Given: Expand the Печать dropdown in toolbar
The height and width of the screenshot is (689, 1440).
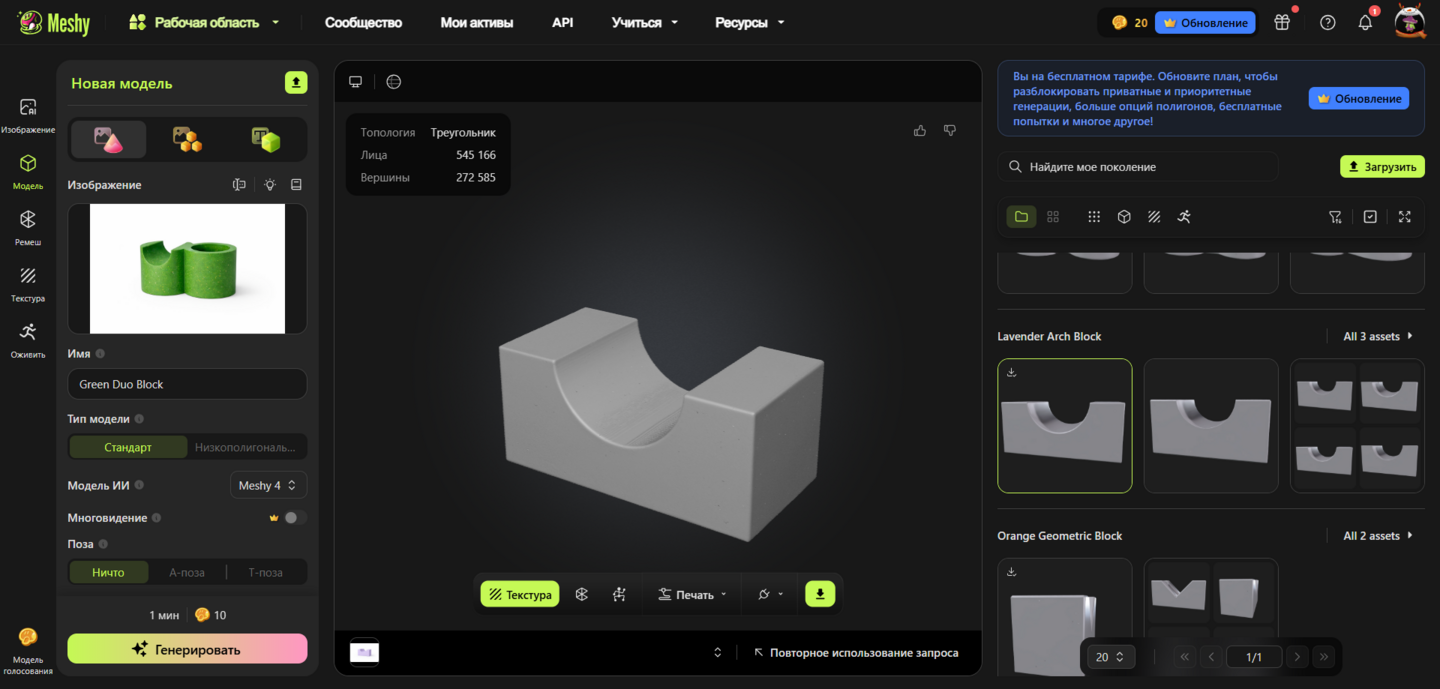Looking at the screenshot, I should (692, 594).
